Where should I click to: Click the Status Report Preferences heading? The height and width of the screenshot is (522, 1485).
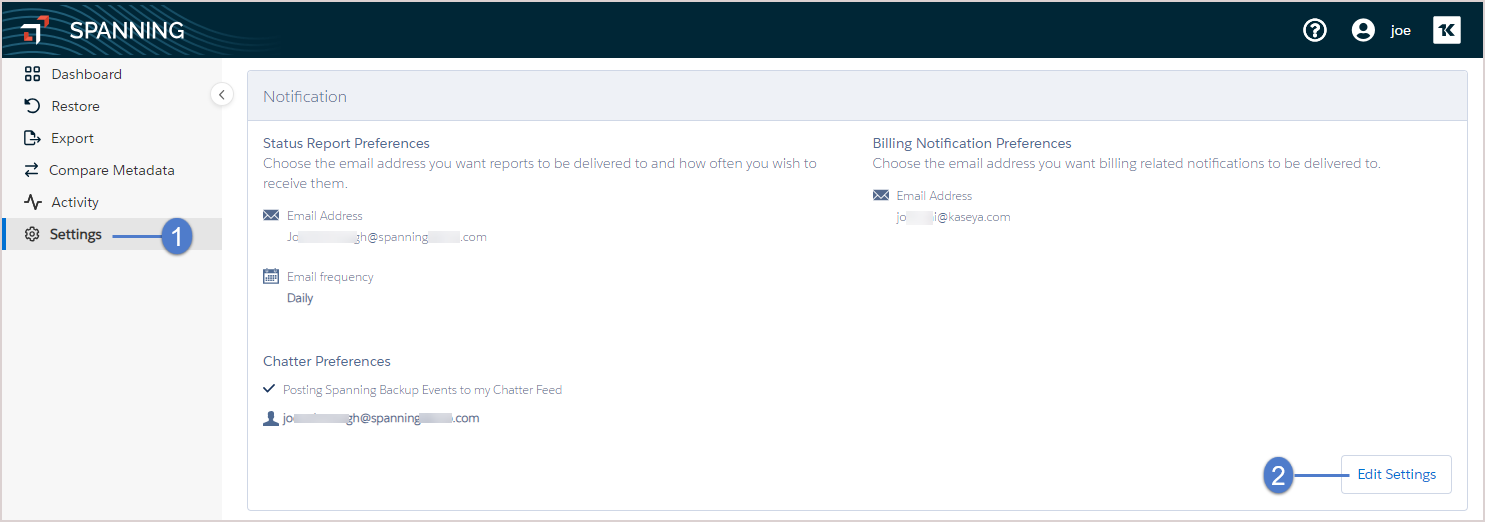(x=346, y=143)
